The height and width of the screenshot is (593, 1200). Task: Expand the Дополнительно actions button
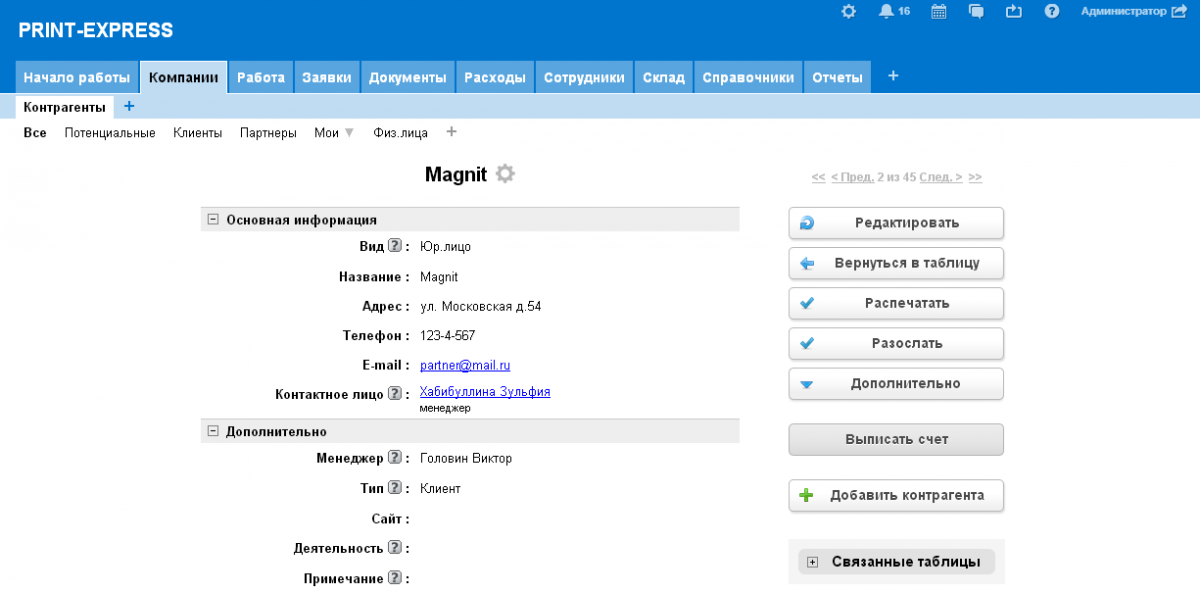pos(895,383)
